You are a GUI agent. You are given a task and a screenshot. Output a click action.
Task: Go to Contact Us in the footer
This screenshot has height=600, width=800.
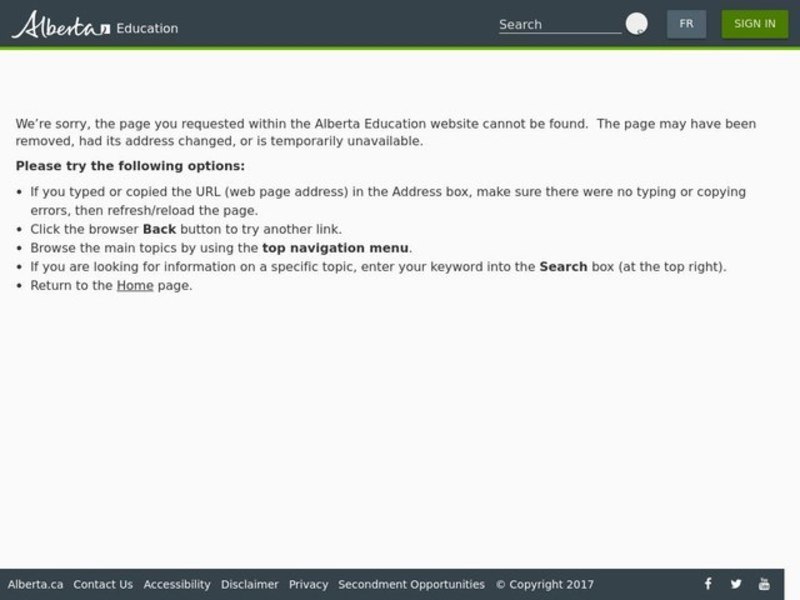(x=103, y=585)
